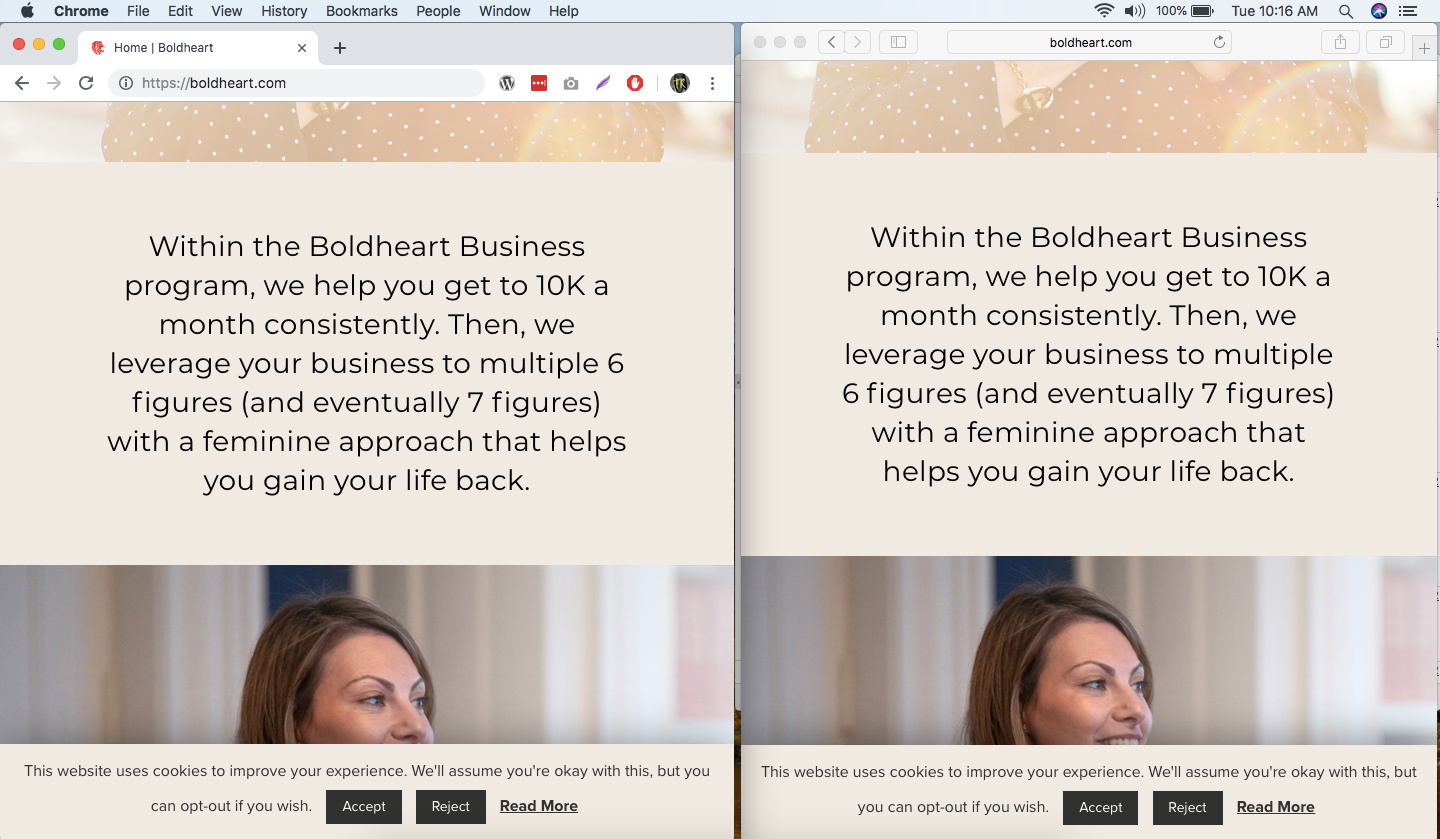Click Safari's Share icon

click(x=1340, y=42)
